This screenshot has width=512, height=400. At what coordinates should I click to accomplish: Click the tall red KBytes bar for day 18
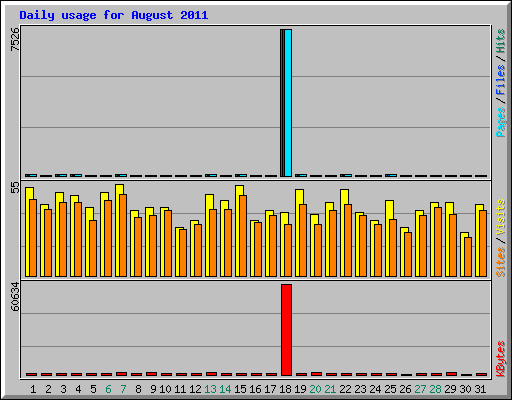point(286,330)
